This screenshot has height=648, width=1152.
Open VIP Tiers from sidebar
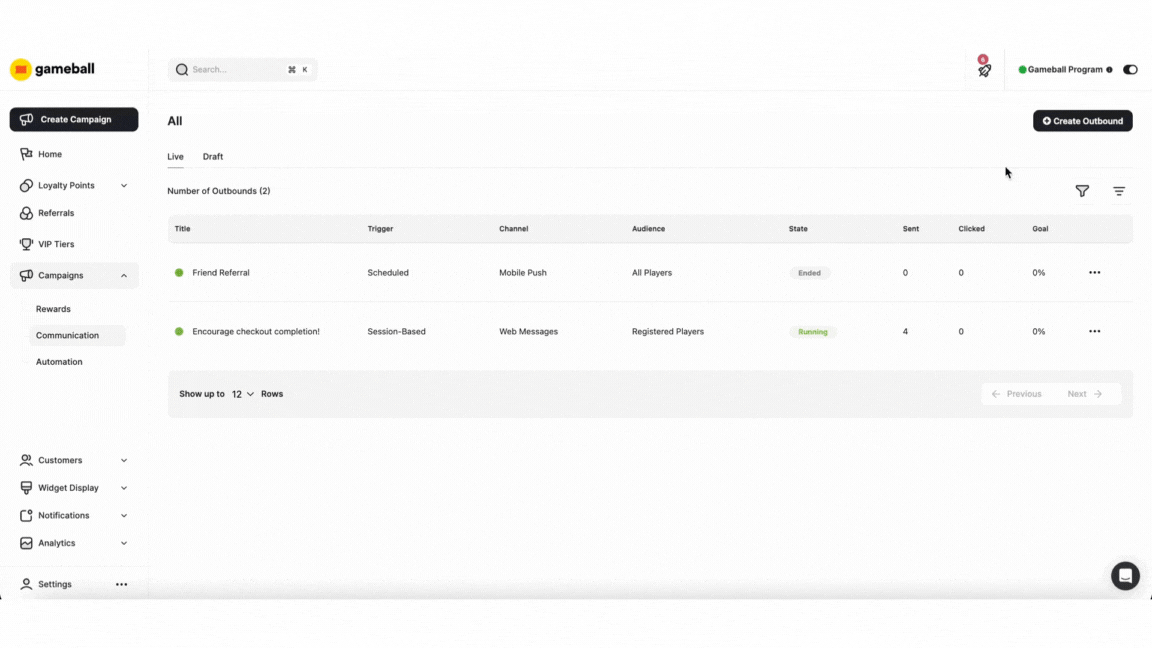pyautogui.click(x=28, y=244)
